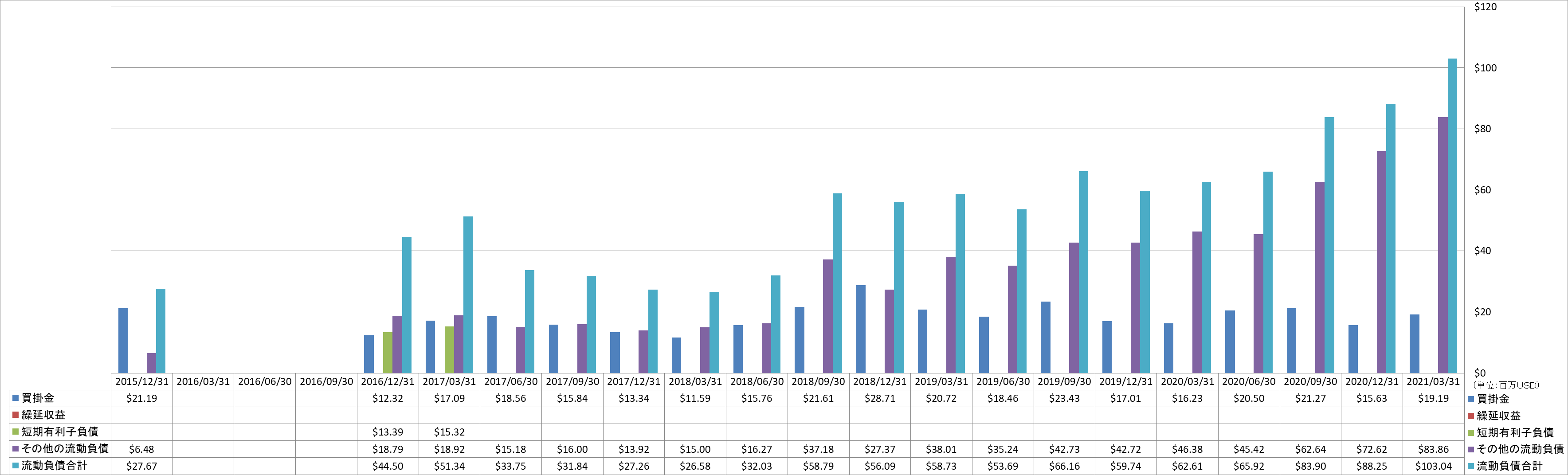Click the $60 axis label

click(x=1483, y=190)
